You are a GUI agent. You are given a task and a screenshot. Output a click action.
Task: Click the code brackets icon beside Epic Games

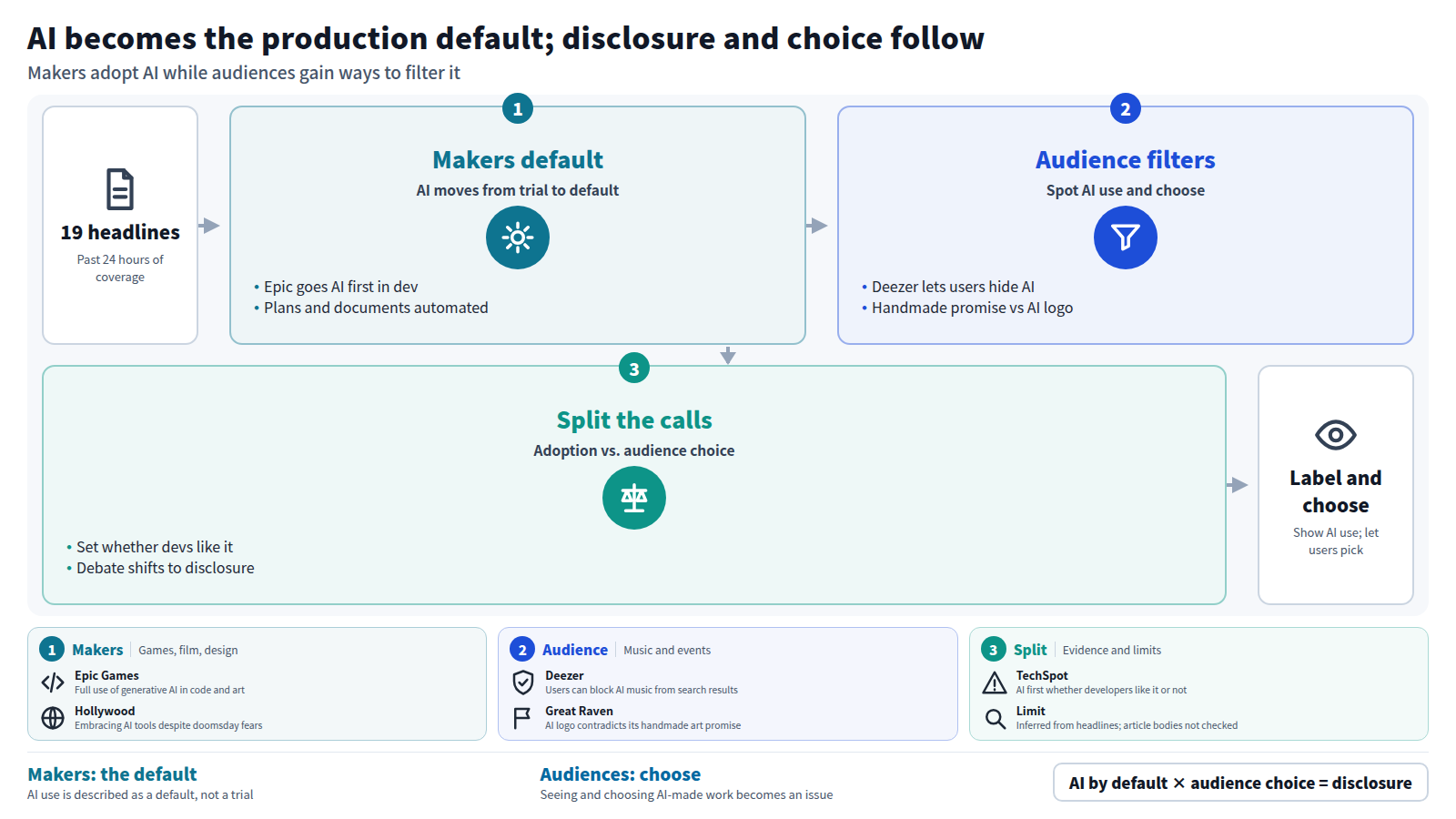pyautogui.click(x=53, y=682)
